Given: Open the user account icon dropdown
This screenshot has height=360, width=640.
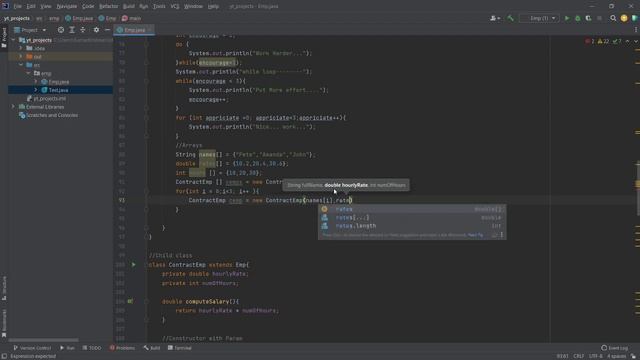Looking at the screenshot, I should (495, 18).
